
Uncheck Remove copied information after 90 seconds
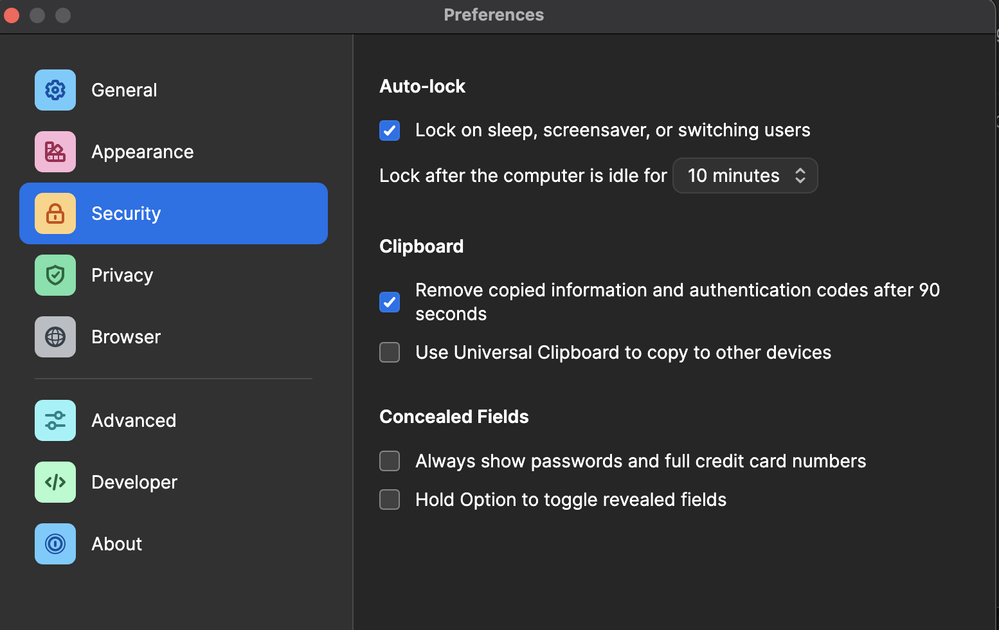point(390,302)
